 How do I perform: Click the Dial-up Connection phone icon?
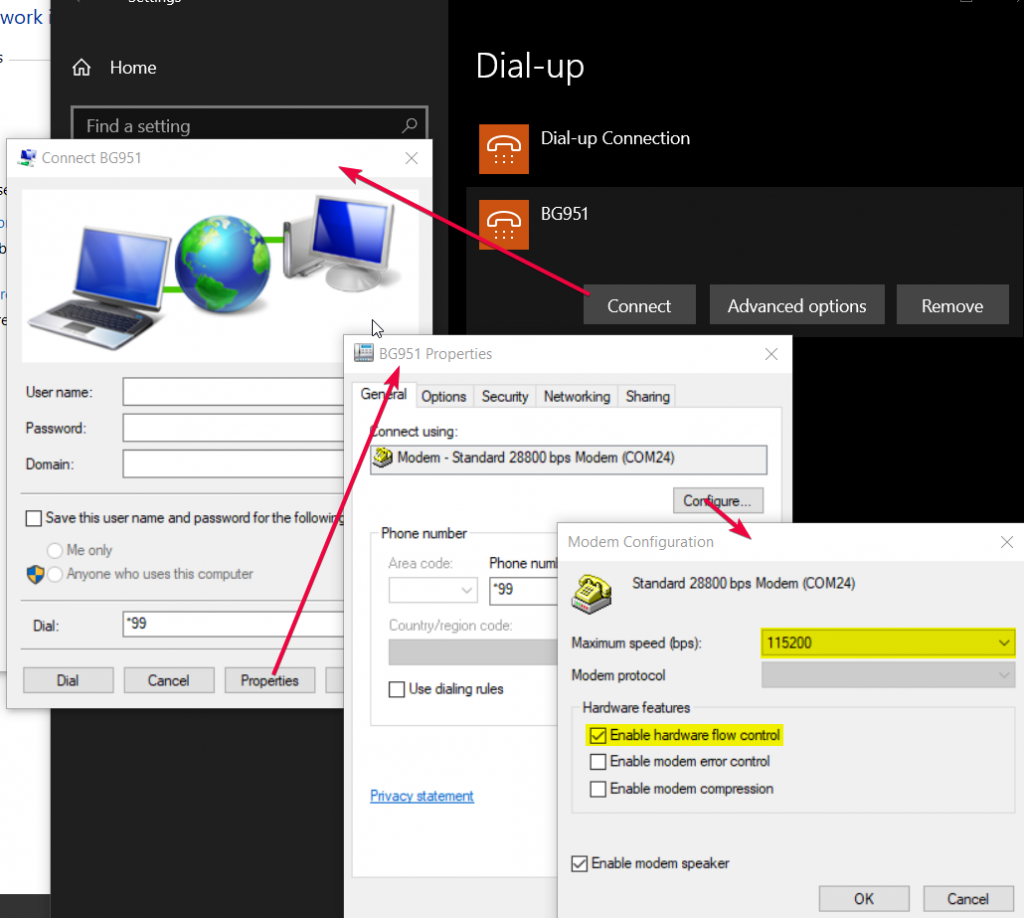pos(504,149)
